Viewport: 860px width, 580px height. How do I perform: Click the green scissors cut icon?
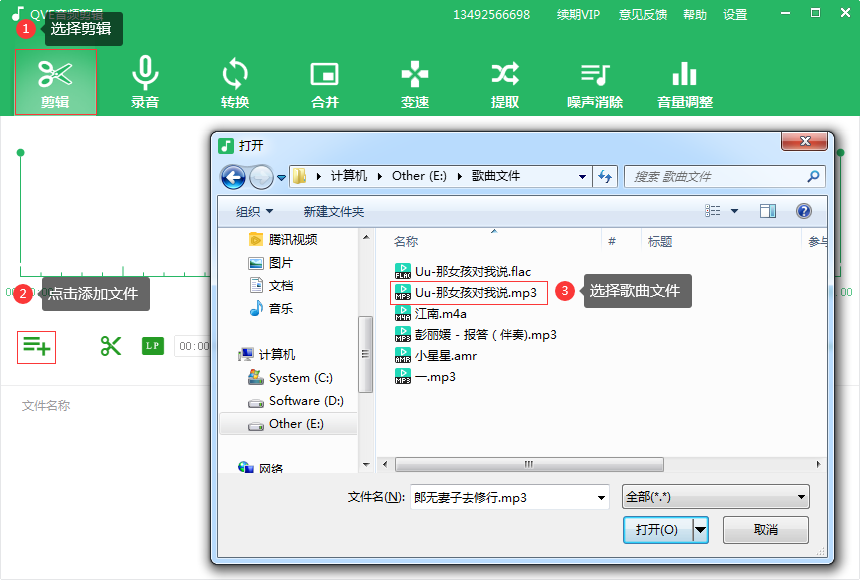tap(111, 346)
